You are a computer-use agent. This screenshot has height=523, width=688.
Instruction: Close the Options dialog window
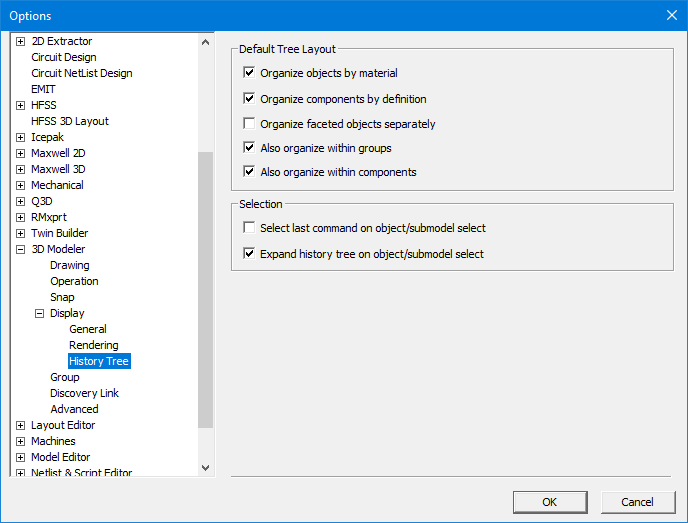coord(671,15)
